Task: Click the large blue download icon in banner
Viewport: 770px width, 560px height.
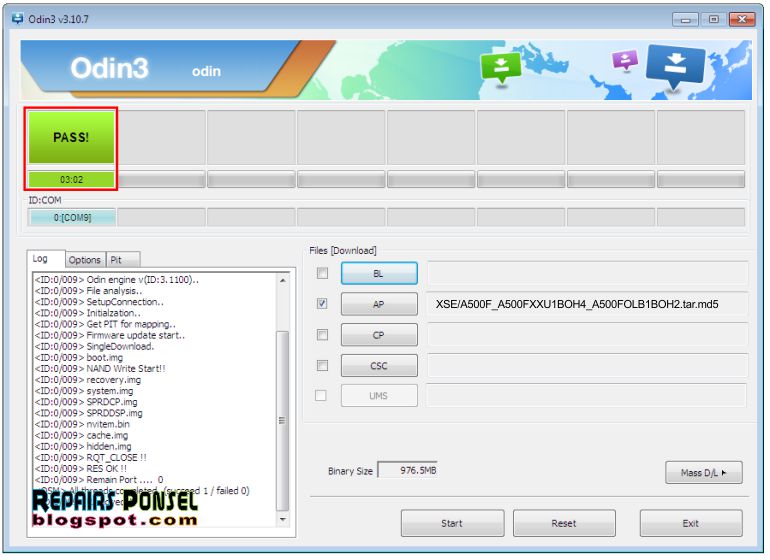Action: pos(676,67)
